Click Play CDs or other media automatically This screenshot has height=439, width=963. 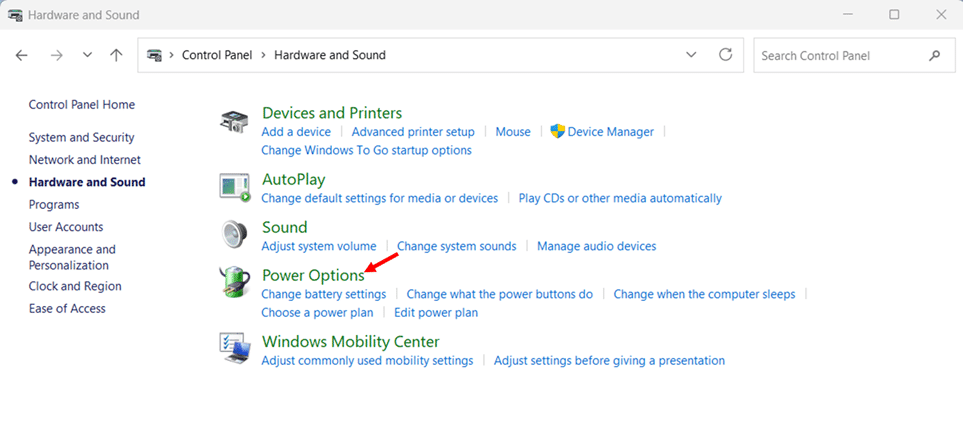(620, 198)
